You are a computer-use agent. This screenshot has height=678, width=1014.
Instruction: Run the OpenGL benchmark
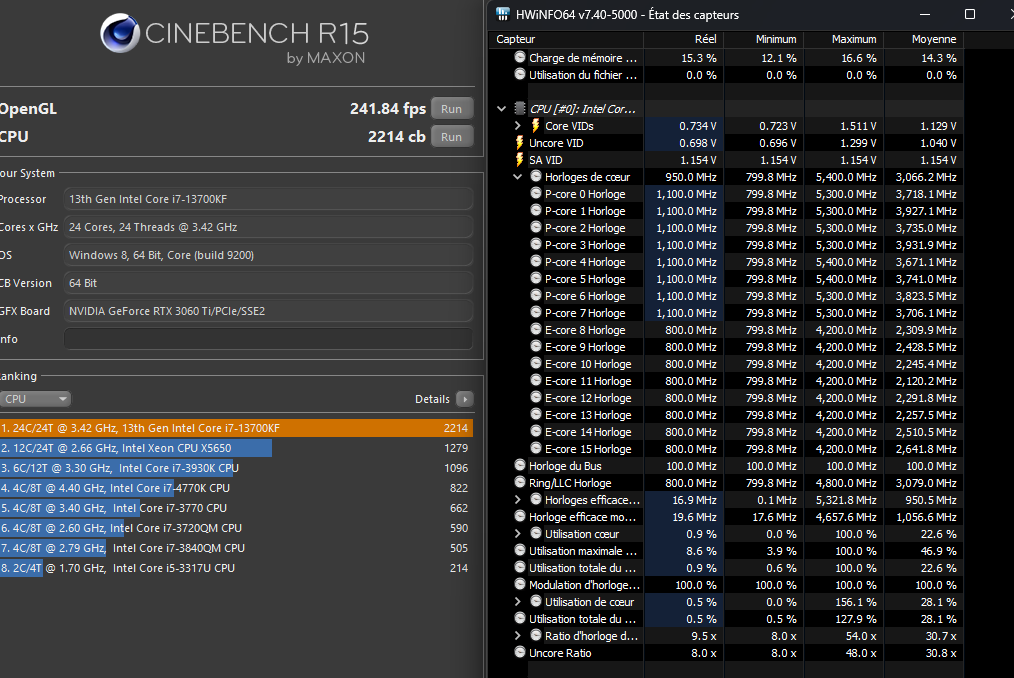[x=451, y=109]
